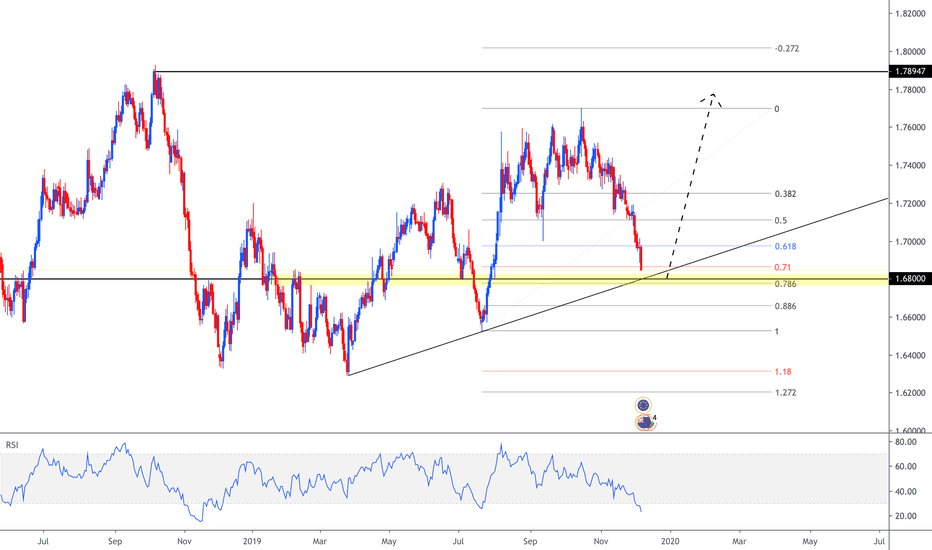Open the stacked flag event icon marked 4
932x550 pixels.
(646, 422)
